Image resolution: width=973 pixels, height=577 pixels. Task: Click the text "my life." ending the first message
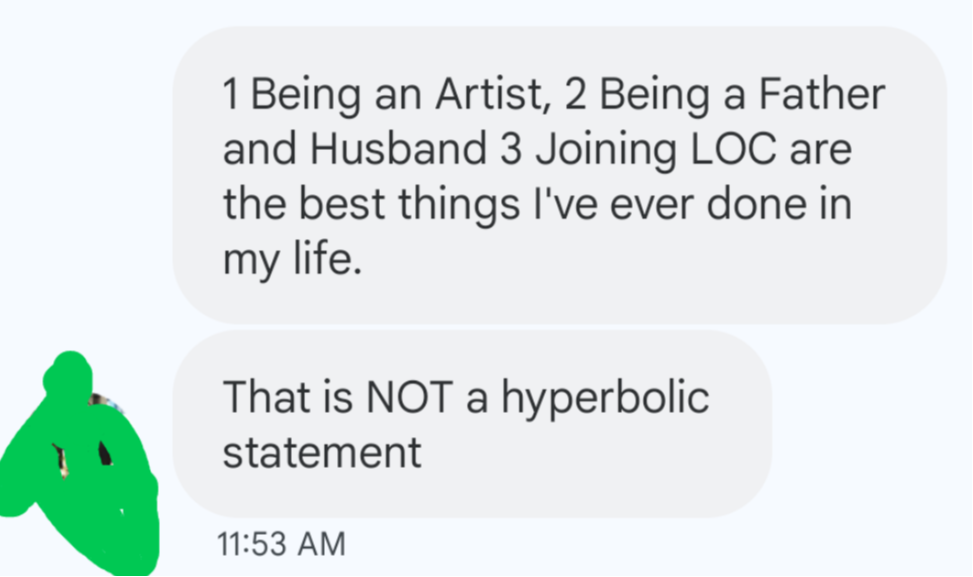288,260
